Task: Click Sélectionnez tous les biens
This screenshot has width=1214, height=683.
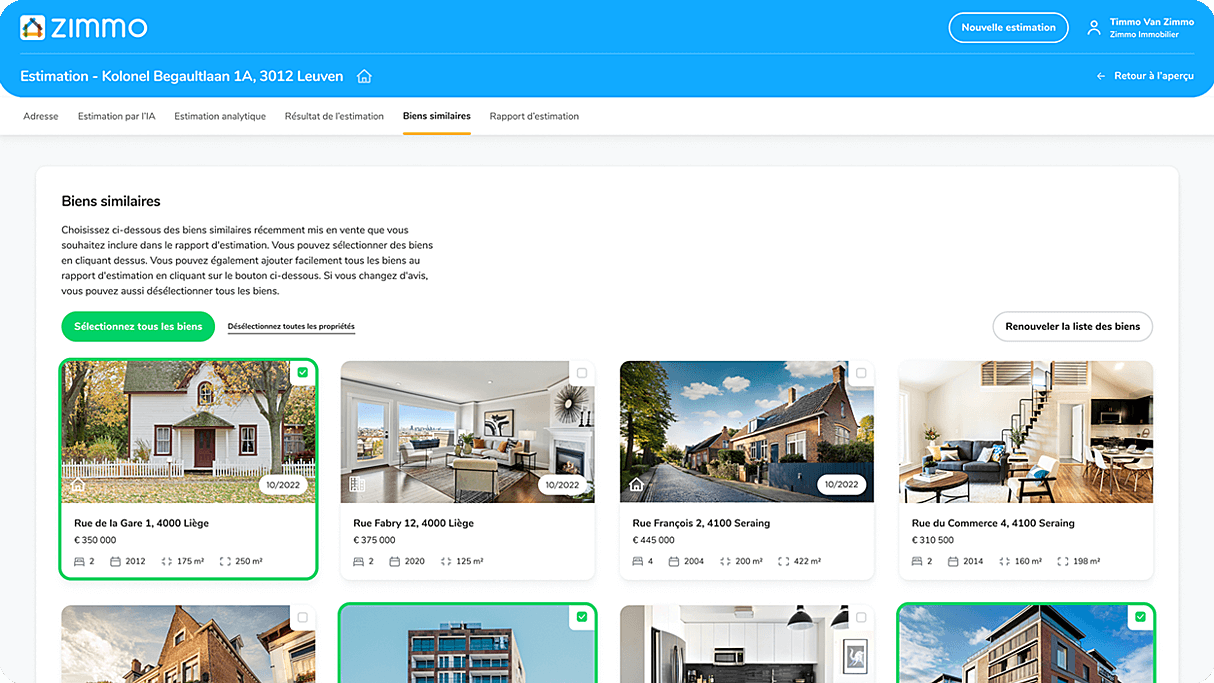Action: tap(138, 326)
